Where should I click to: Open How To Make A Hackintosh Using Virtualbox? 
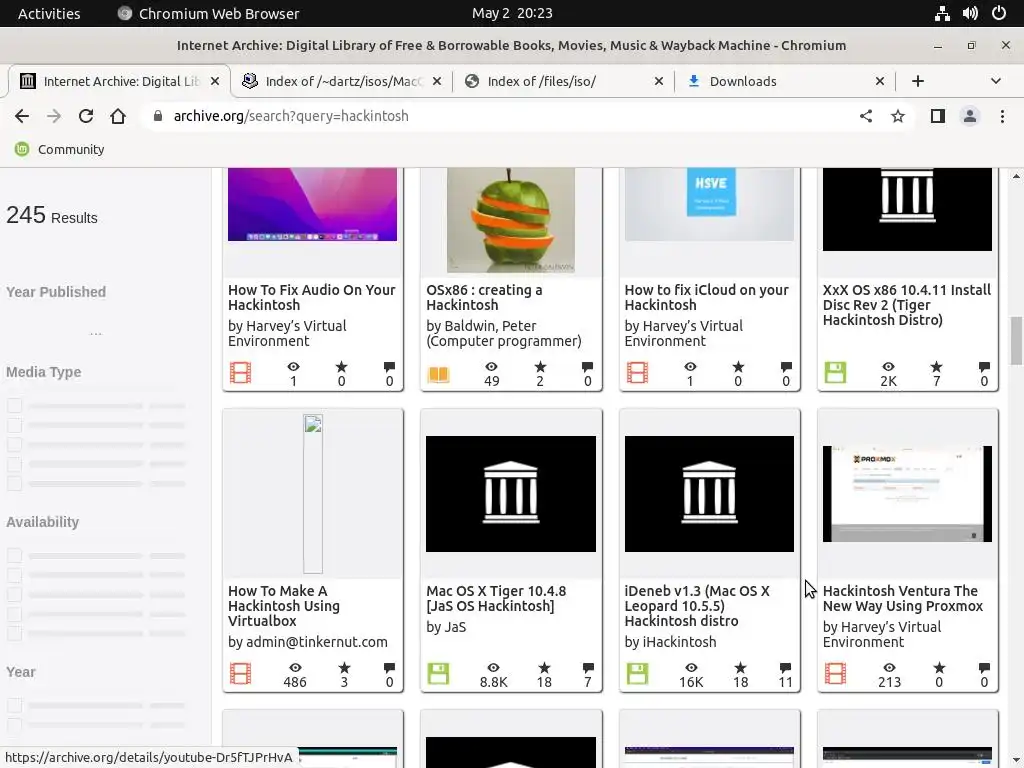pos(284,605)
